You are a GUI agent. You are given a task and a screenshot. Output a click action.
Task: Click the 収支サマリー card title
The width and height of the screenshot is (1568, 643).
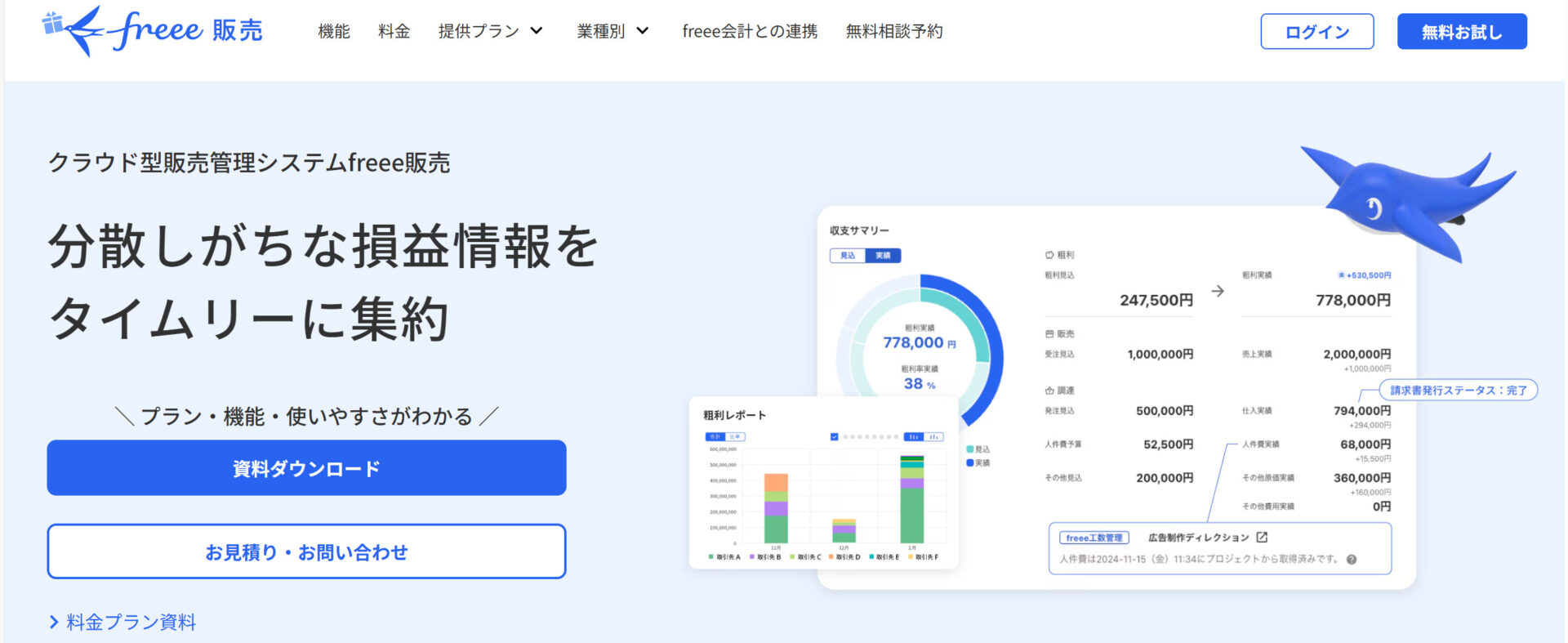point(859,230)
